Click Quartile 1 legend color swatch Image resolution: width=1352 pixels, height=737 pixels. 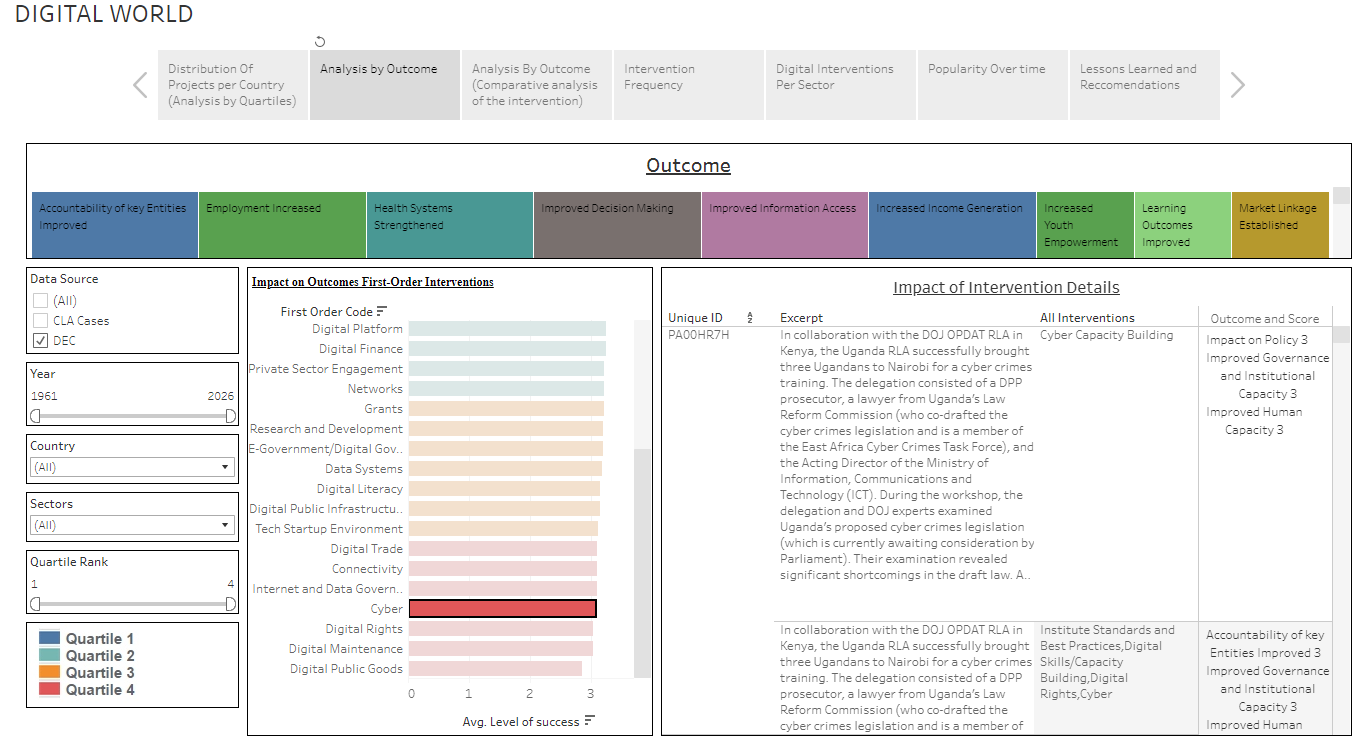tap(50, 638)
